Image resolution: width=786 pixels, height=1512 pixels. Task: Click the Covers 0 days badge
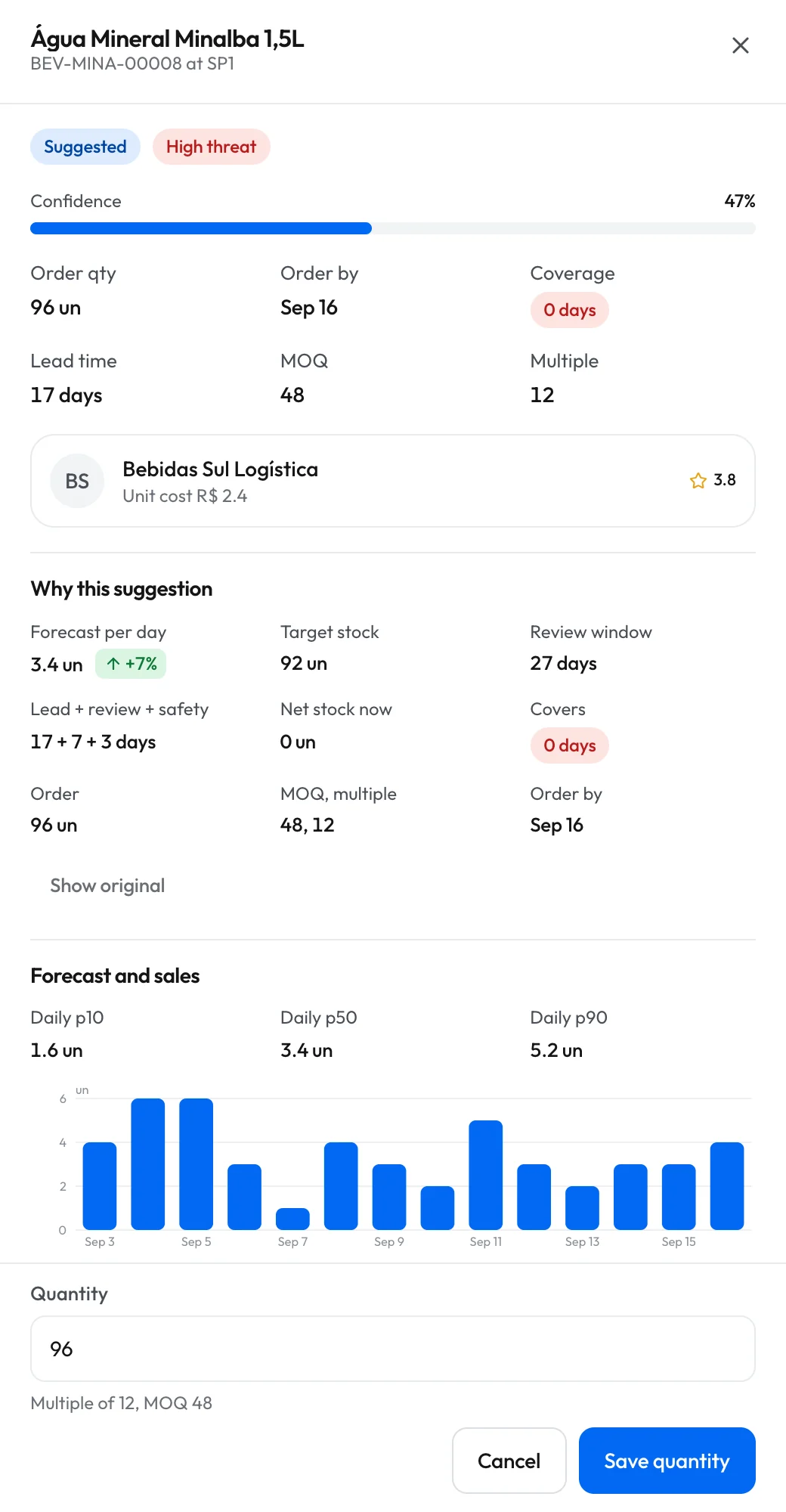(x=570, y=745)
